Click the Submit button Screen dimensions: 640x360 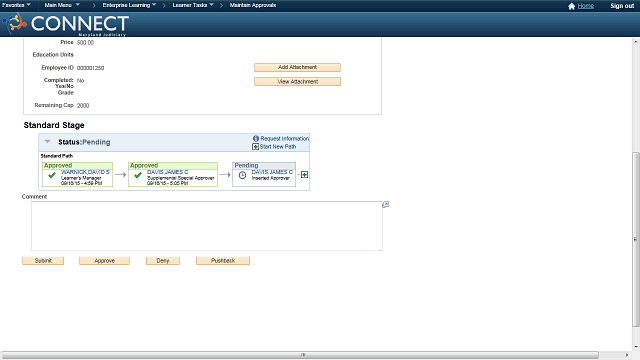coord(43,260)
